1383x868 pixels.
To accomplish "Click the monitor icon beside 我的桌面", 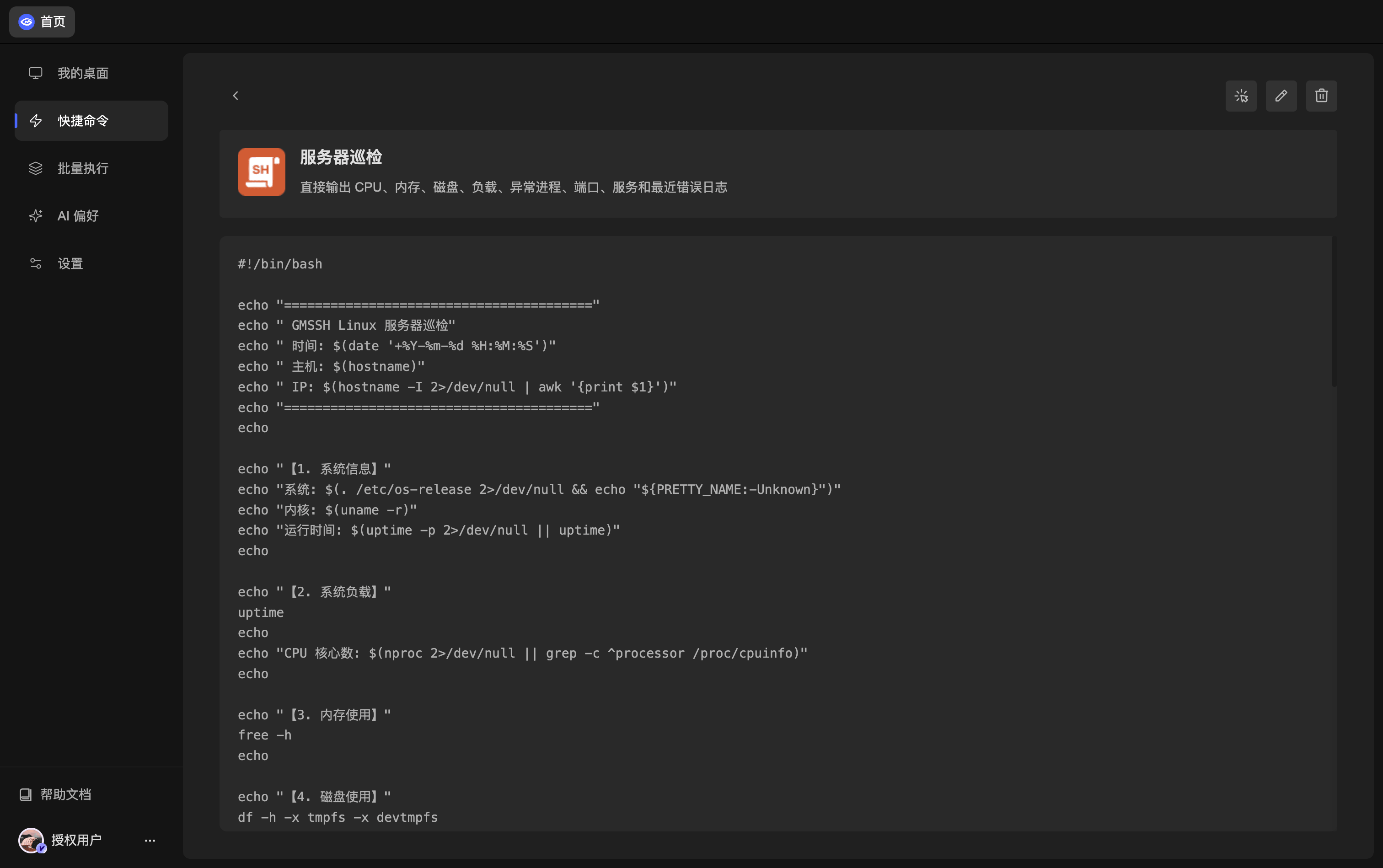I will [36, 74].
